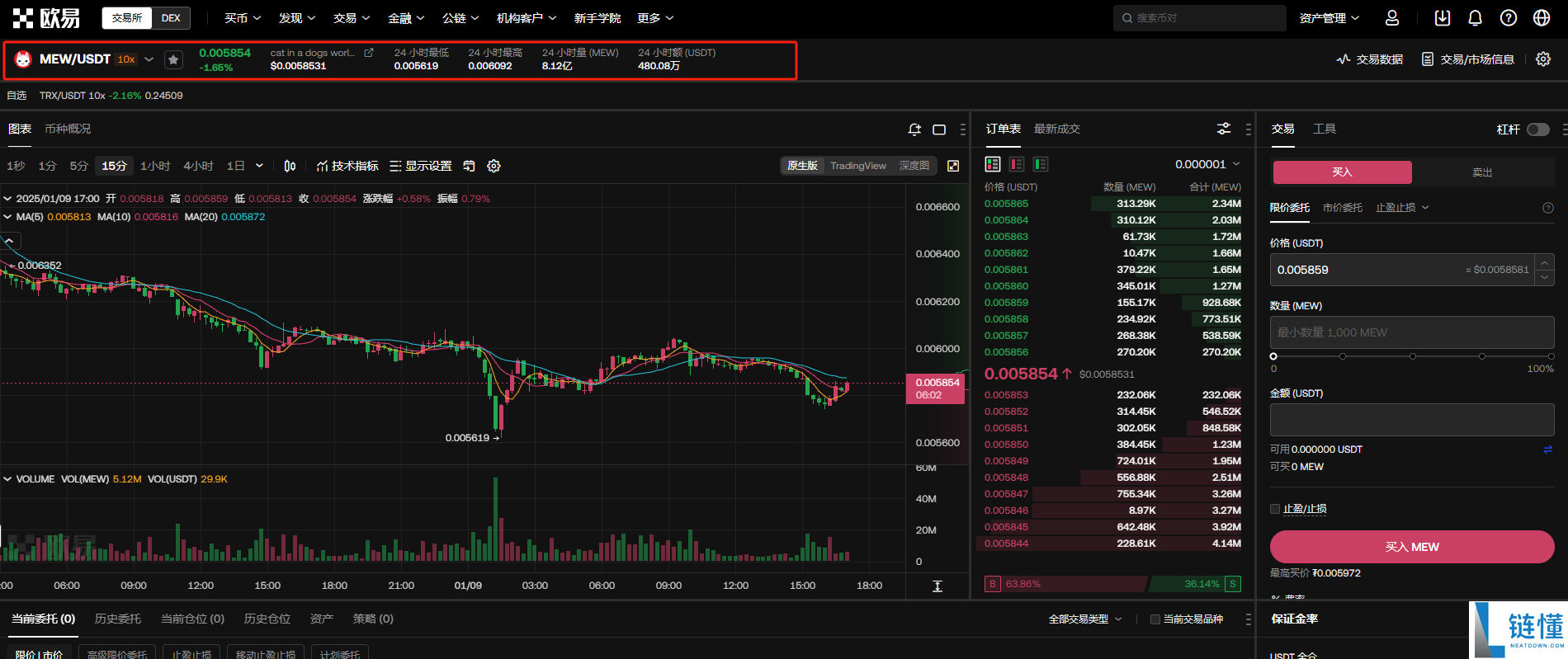Increase price with the up stepper arrow
Viewport: 1568px width, 659px height.
pos(1544,262)
